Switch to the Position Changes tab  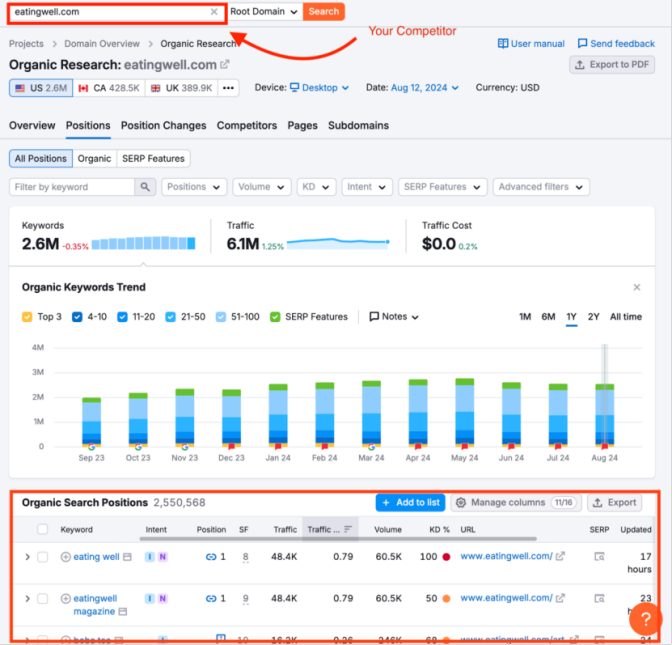click(163, 126)
